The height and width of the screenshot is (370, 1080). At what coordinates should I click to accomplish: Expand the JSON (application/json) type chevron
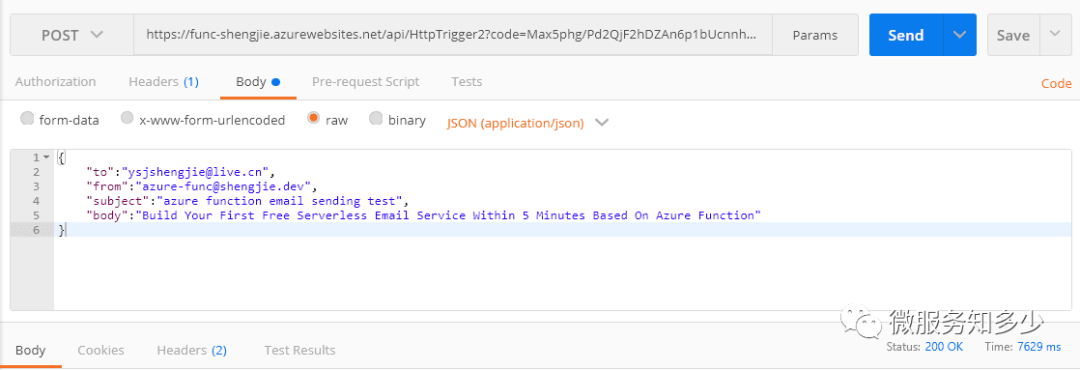602,123
